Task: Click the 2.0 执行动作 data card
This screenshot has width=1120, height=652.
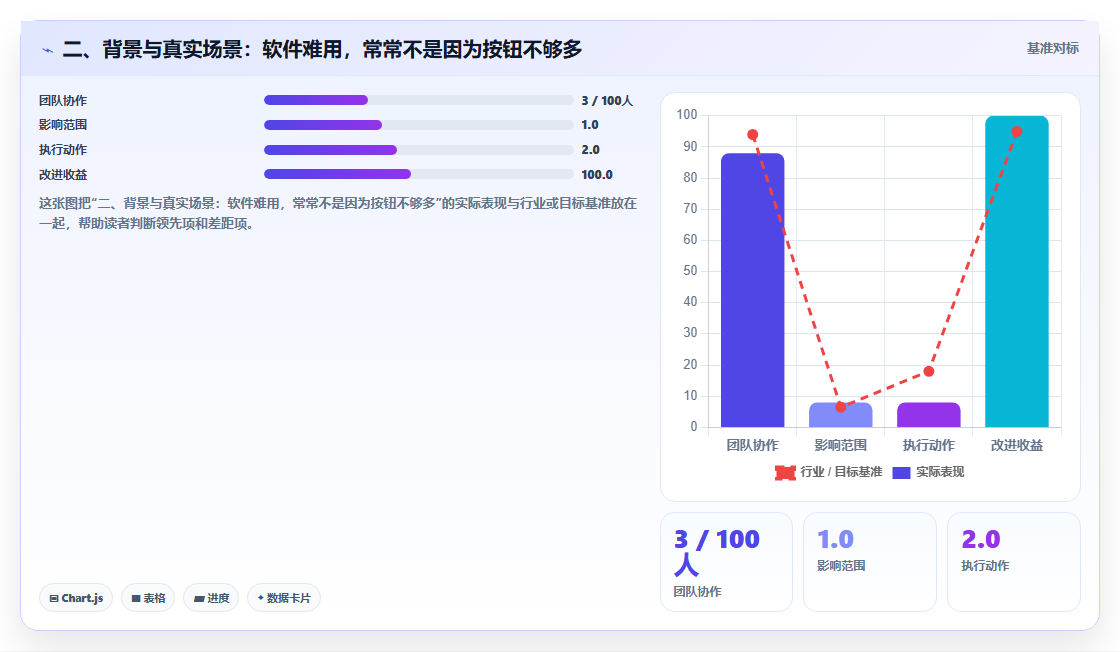Action: pyautogui.click(x=1014, y=562)
